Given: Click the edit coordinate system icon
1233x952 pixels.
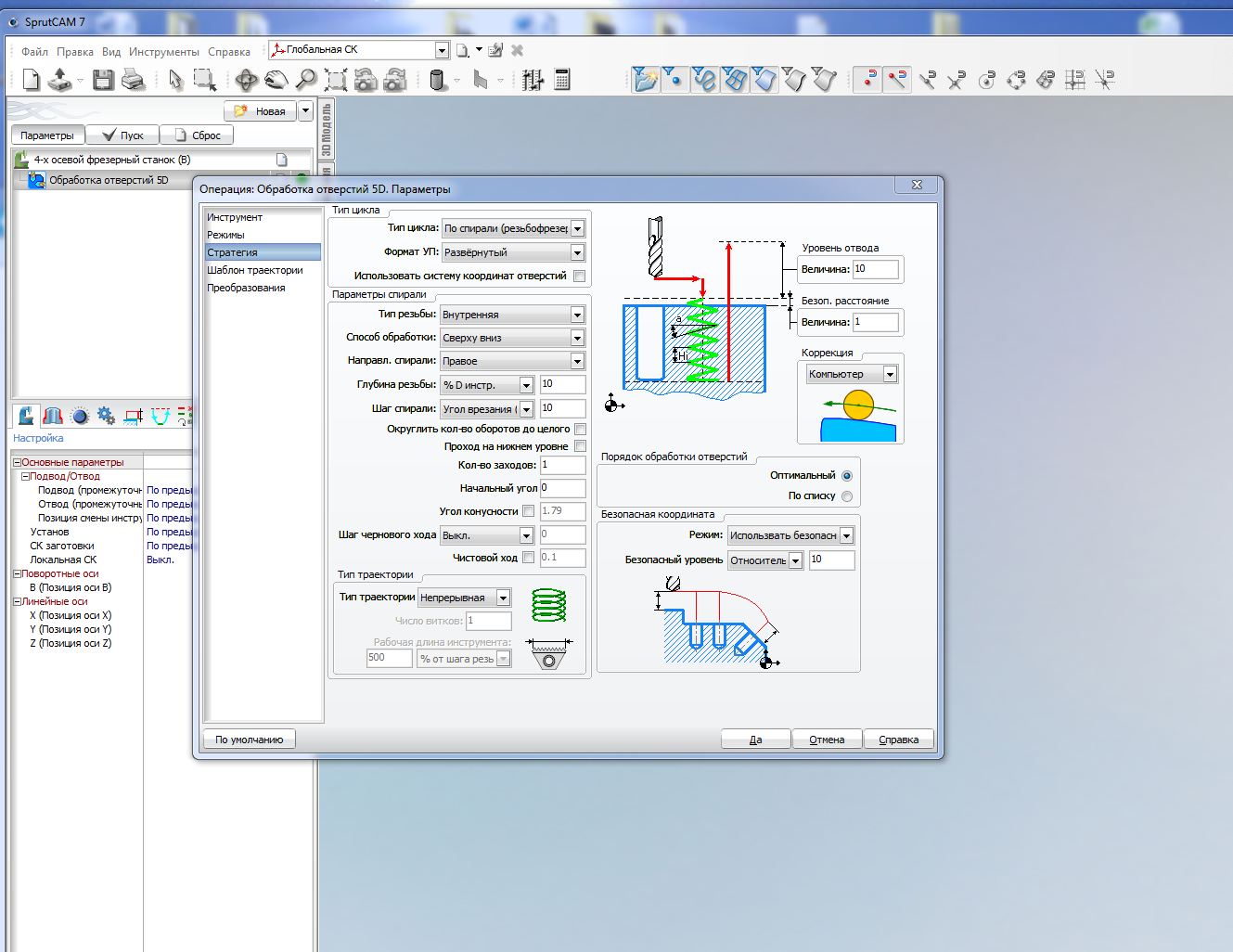Looking at the screenshot, I should click(495, 50).
